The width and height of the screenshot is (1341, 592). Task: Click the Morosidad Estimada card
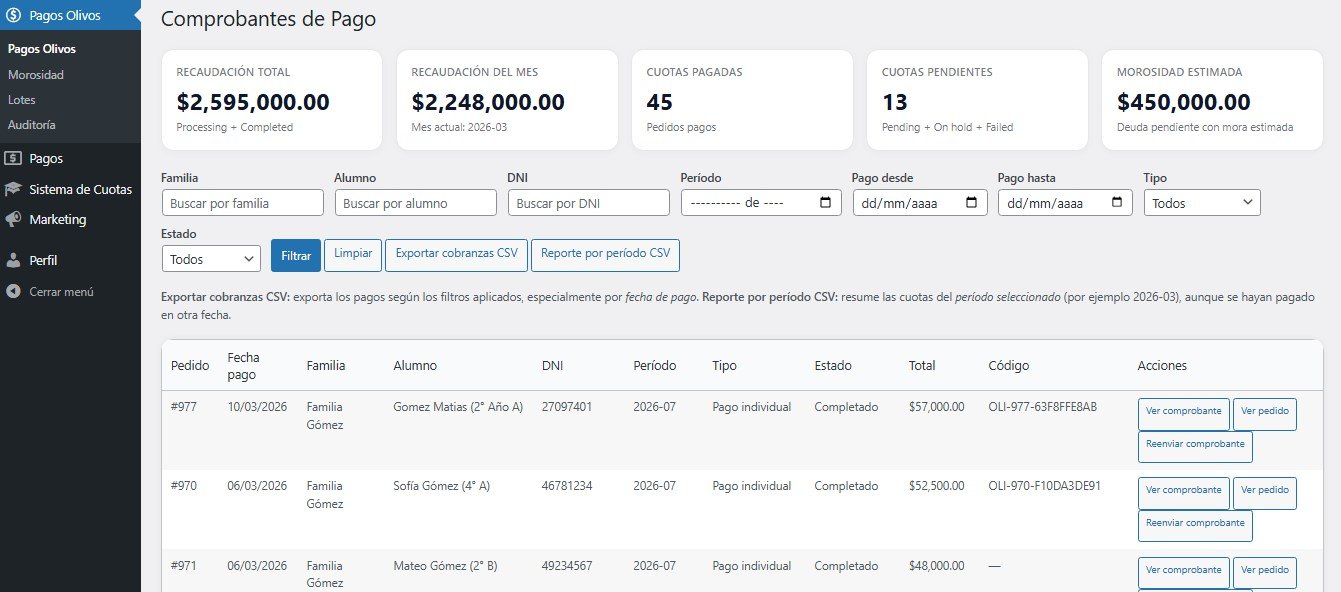(x=1212, y=100)
